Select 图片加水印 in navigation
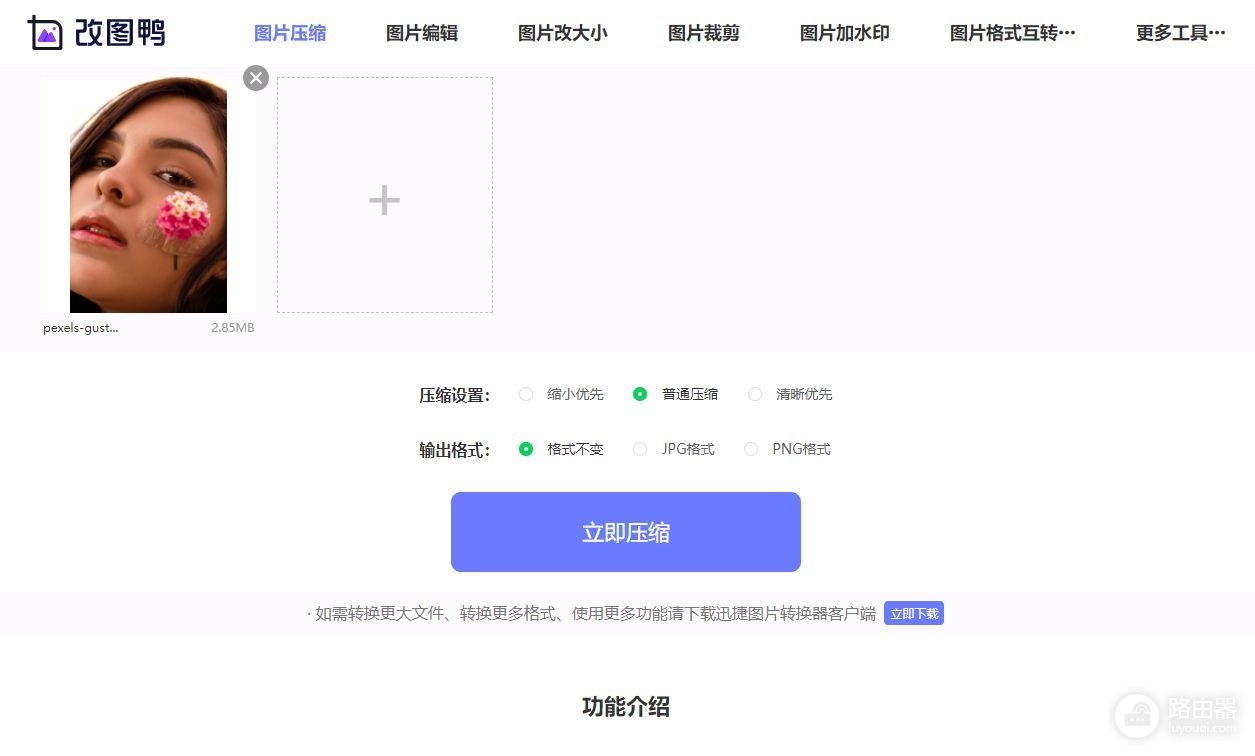 844,33
